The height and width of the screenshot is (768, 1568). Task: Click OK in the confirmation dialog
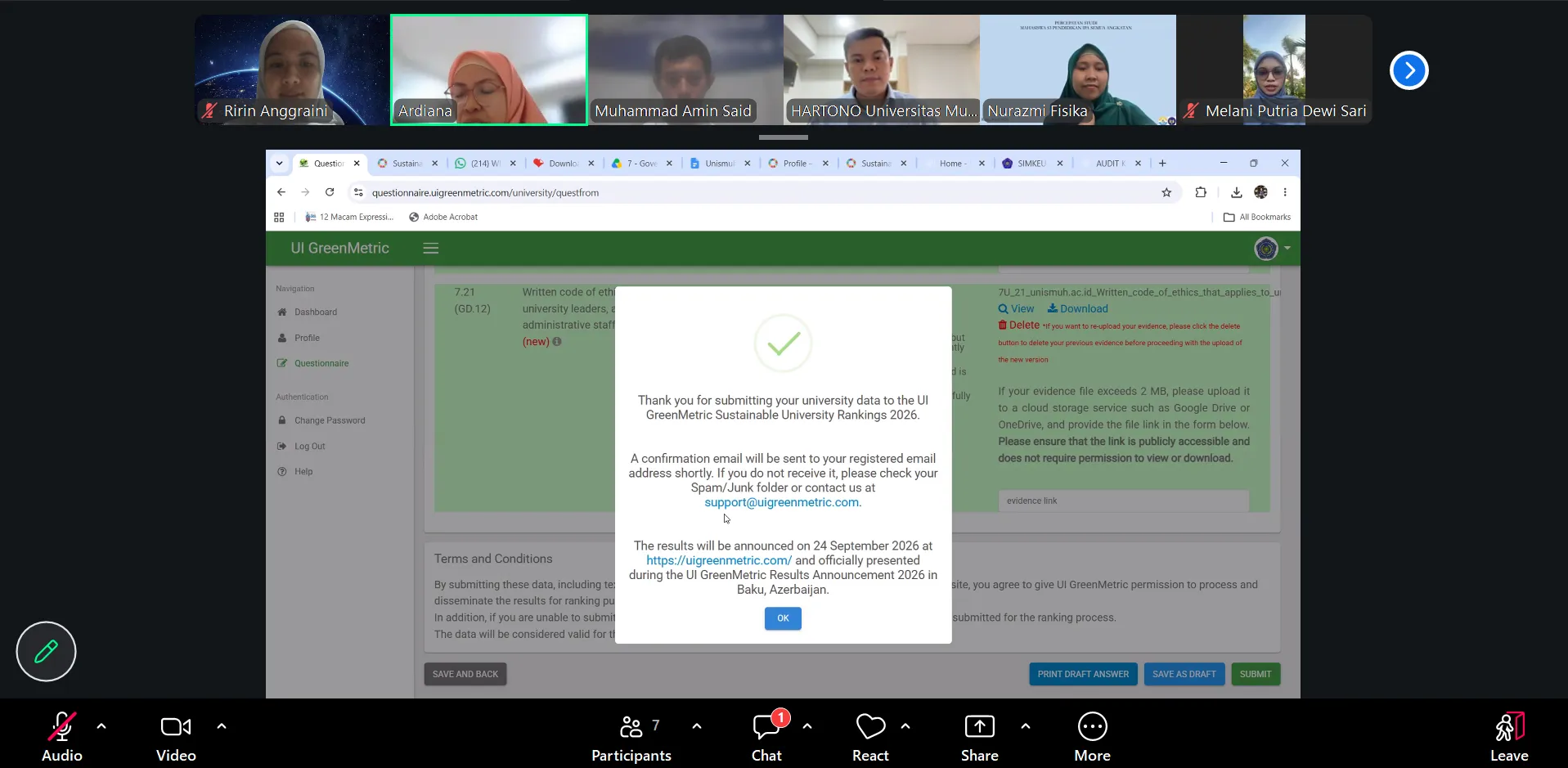tap(783, 618)
